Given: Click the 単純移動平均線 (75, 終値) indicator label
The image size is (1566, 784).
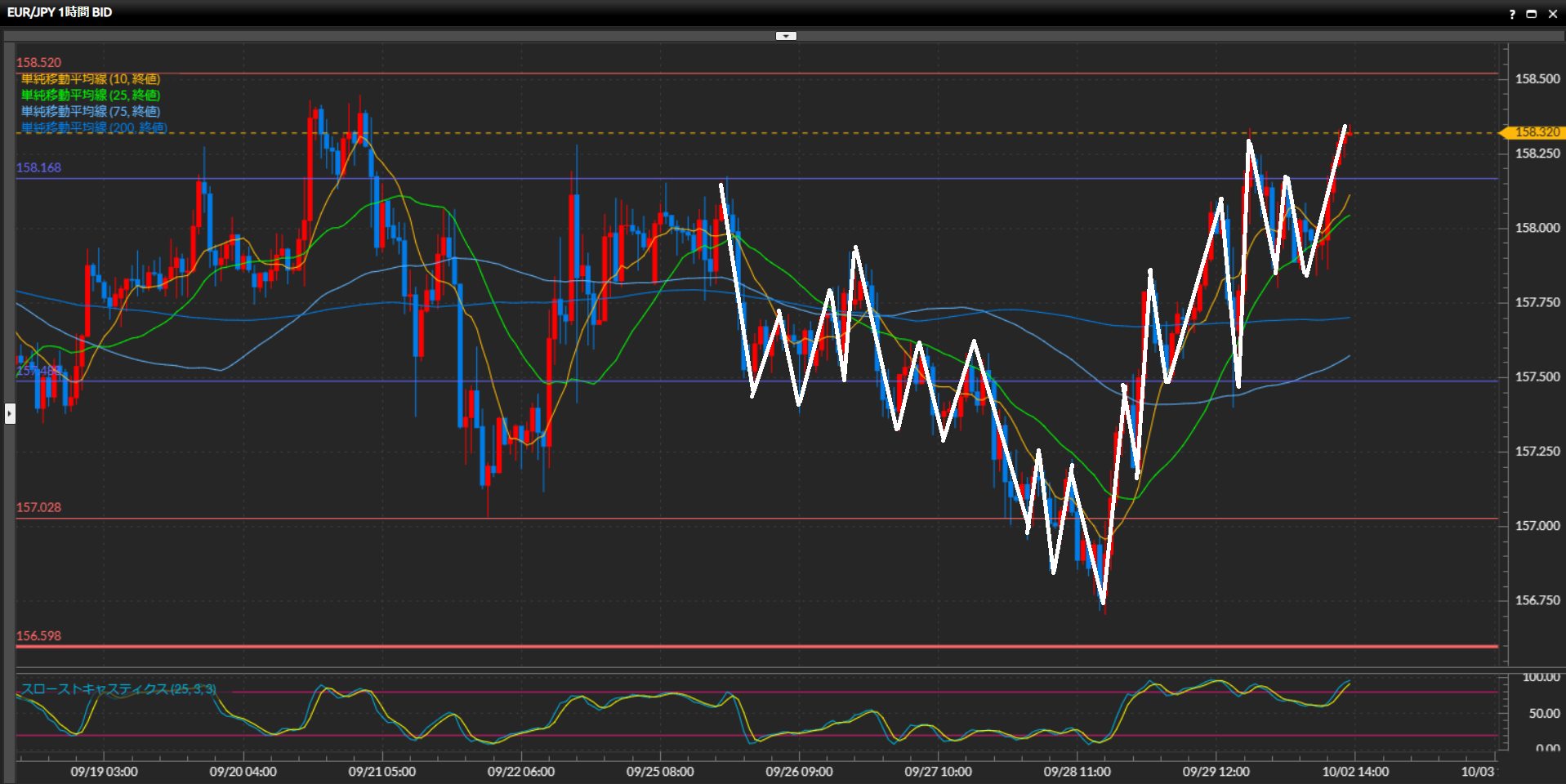Looking at the screenshot, I should [x=91, y=112].
